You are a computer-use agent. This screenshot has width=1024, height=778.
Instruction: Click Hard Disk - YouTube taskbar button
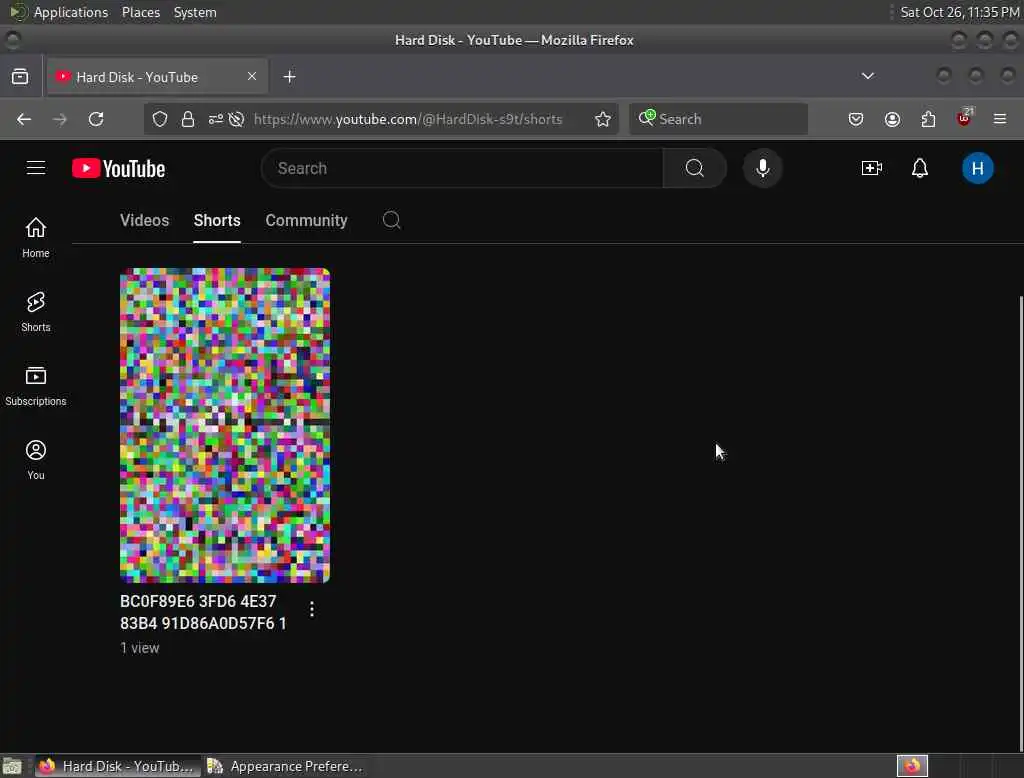116,766
